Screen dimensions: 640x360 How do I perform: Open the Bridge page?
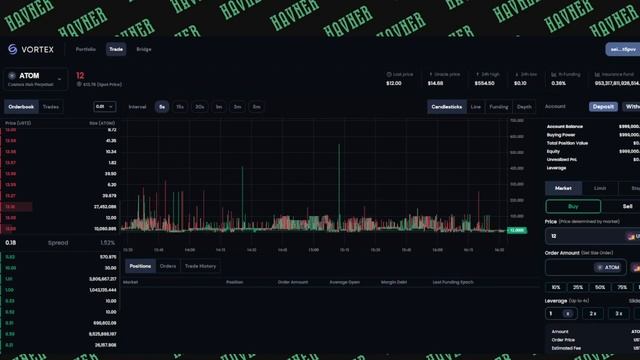(x=144, y=49)
